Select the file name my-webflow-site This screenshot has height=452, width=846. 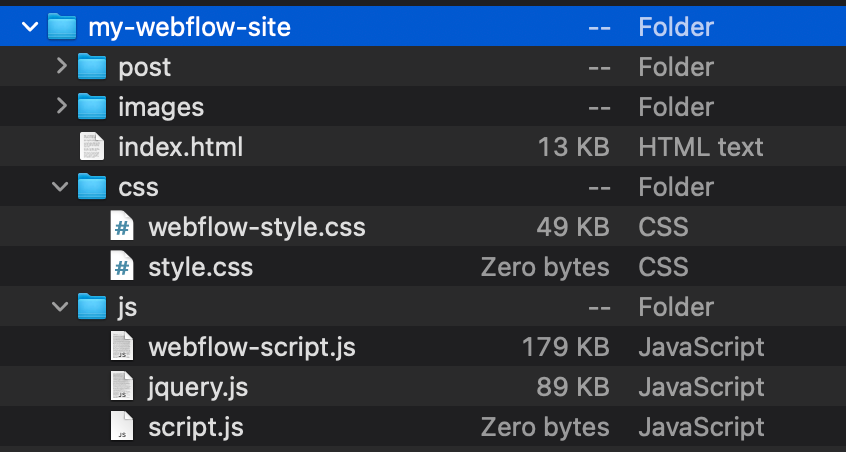coord(189,27)
